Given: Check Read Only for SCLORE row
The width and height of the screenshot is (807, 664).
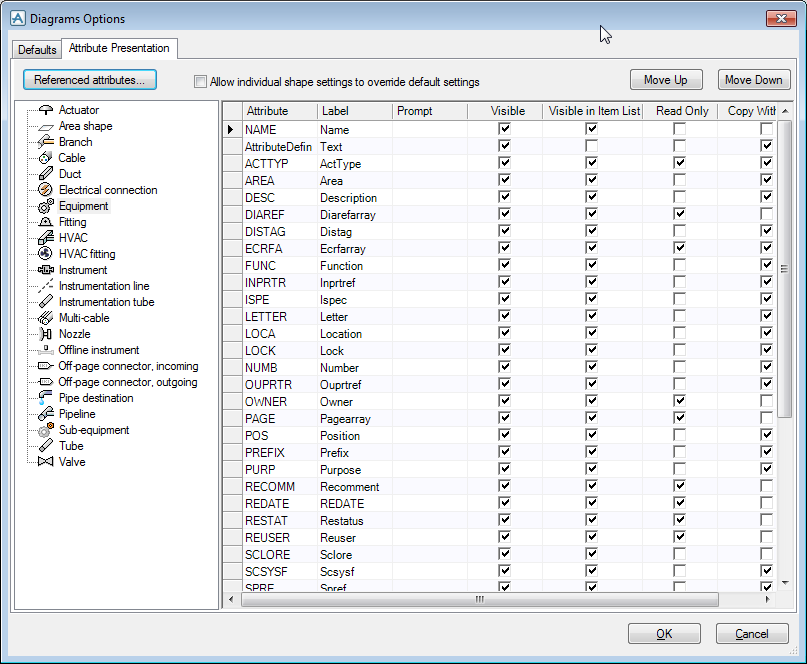Looking at the screenshot, I should click(679, 553).
